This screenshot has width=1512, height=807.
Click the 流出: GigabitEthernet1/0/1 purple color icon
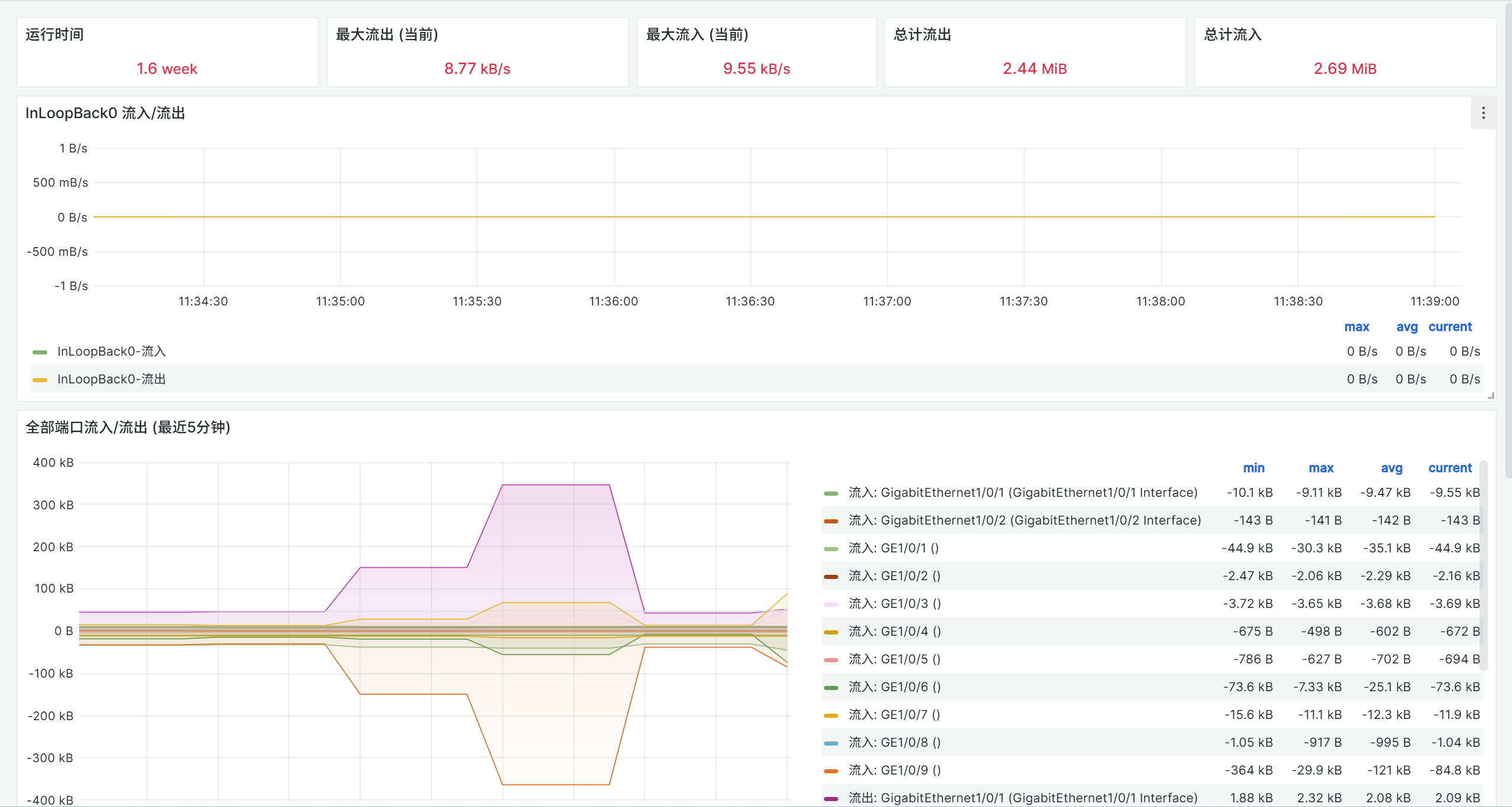pos(831,799)
